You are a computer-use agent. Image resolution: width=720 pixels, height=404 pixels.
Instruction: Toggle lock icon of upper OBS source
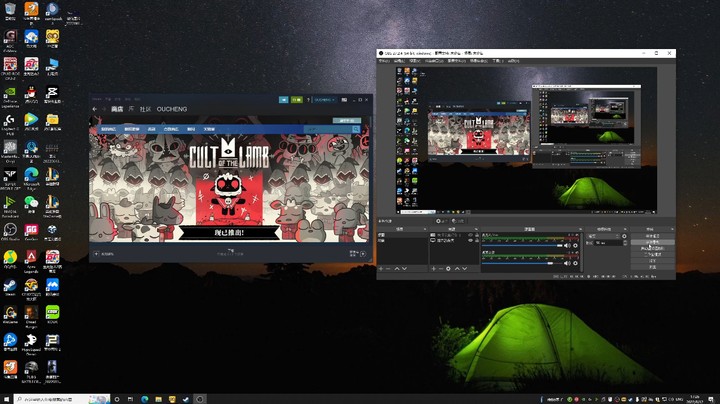(477, 235)
